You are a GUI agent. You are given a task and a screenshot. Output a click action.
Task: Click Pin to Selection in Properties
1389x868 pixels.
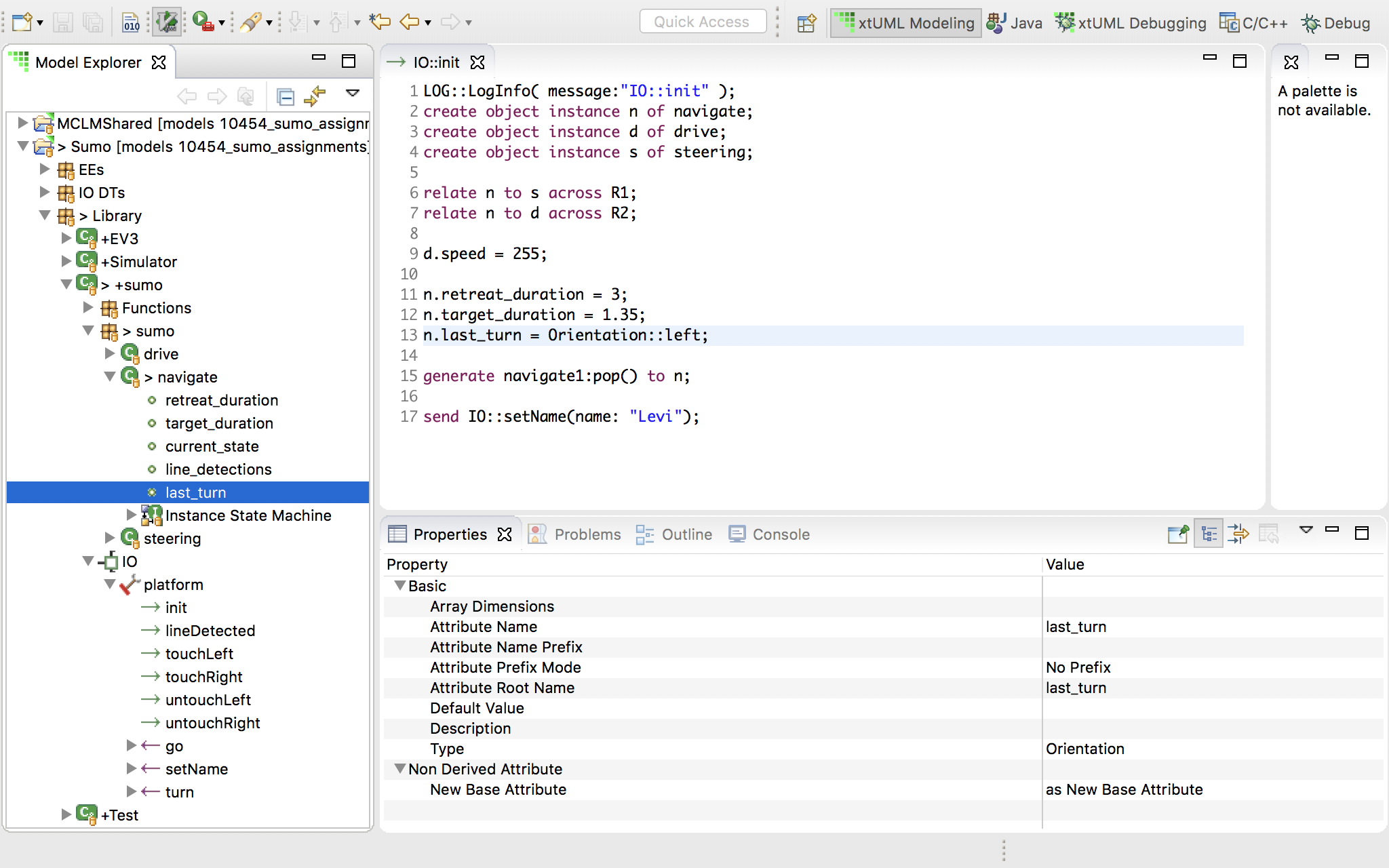[1179, 534]
